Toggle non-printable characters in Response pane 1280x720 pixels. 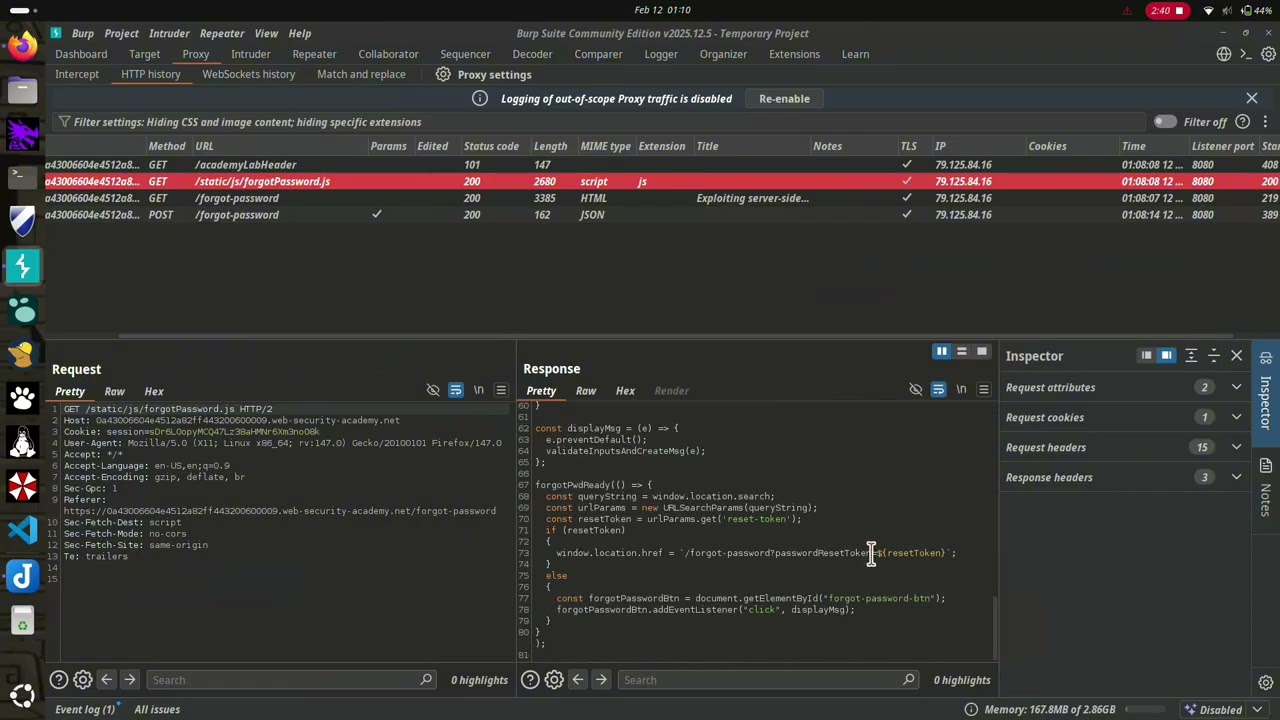961,390
